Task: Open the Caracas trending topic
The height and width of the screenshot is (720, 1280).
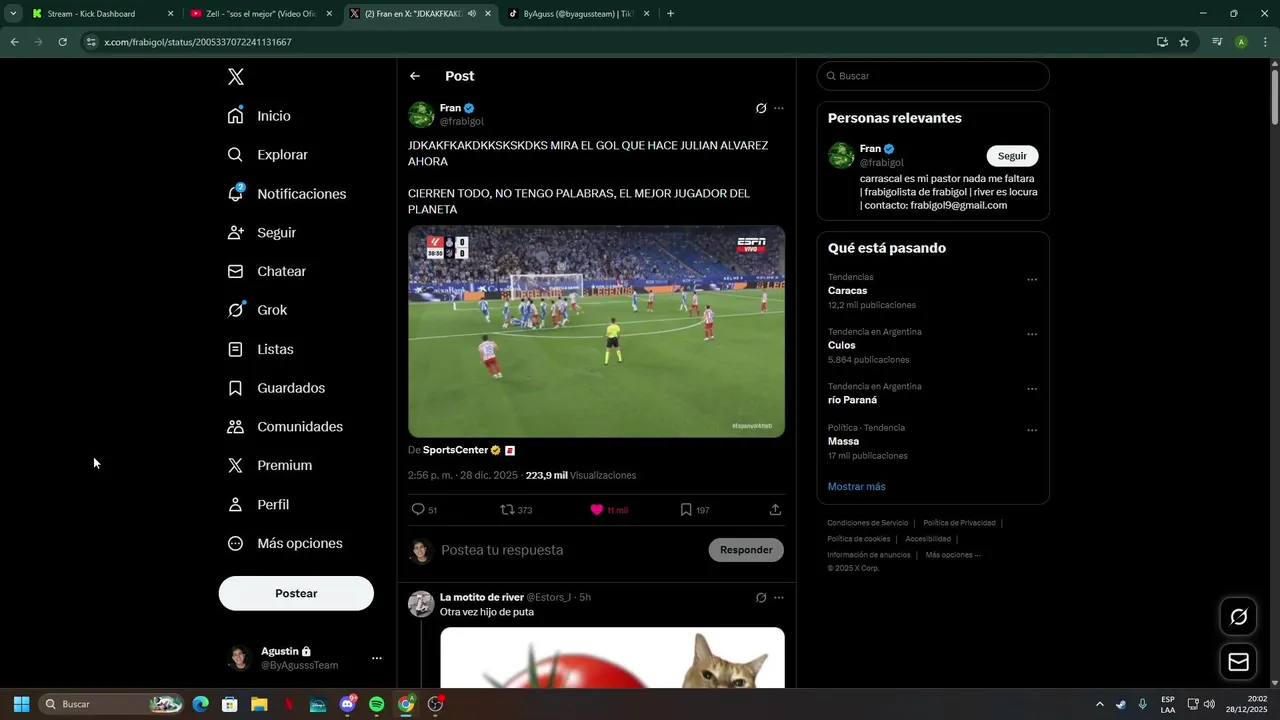Action: click(x=847, y=291)
